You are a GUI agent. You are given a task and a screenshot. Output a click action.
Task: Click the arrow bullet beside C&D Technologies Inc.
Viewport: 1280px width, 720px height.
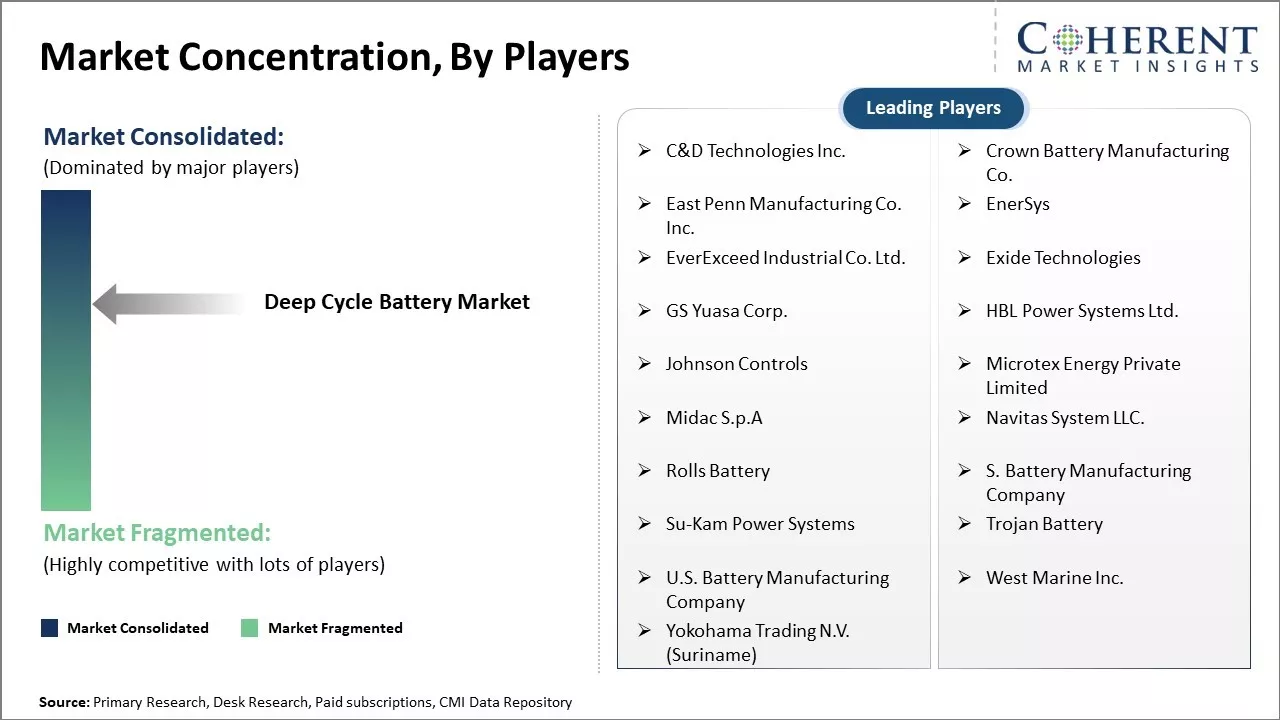[x=645, y=151]
